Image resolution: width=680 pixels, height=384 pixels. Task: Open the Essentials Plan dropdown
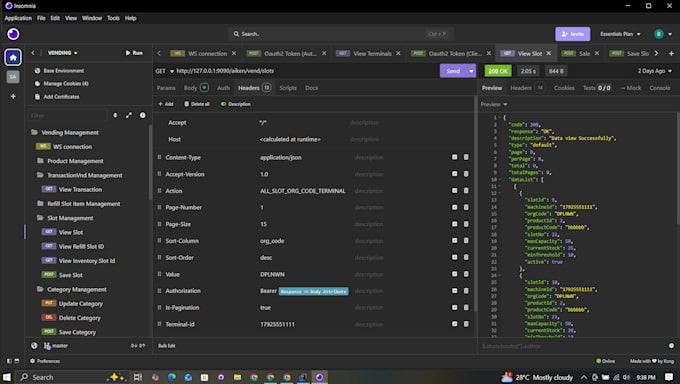click(620, 34)
